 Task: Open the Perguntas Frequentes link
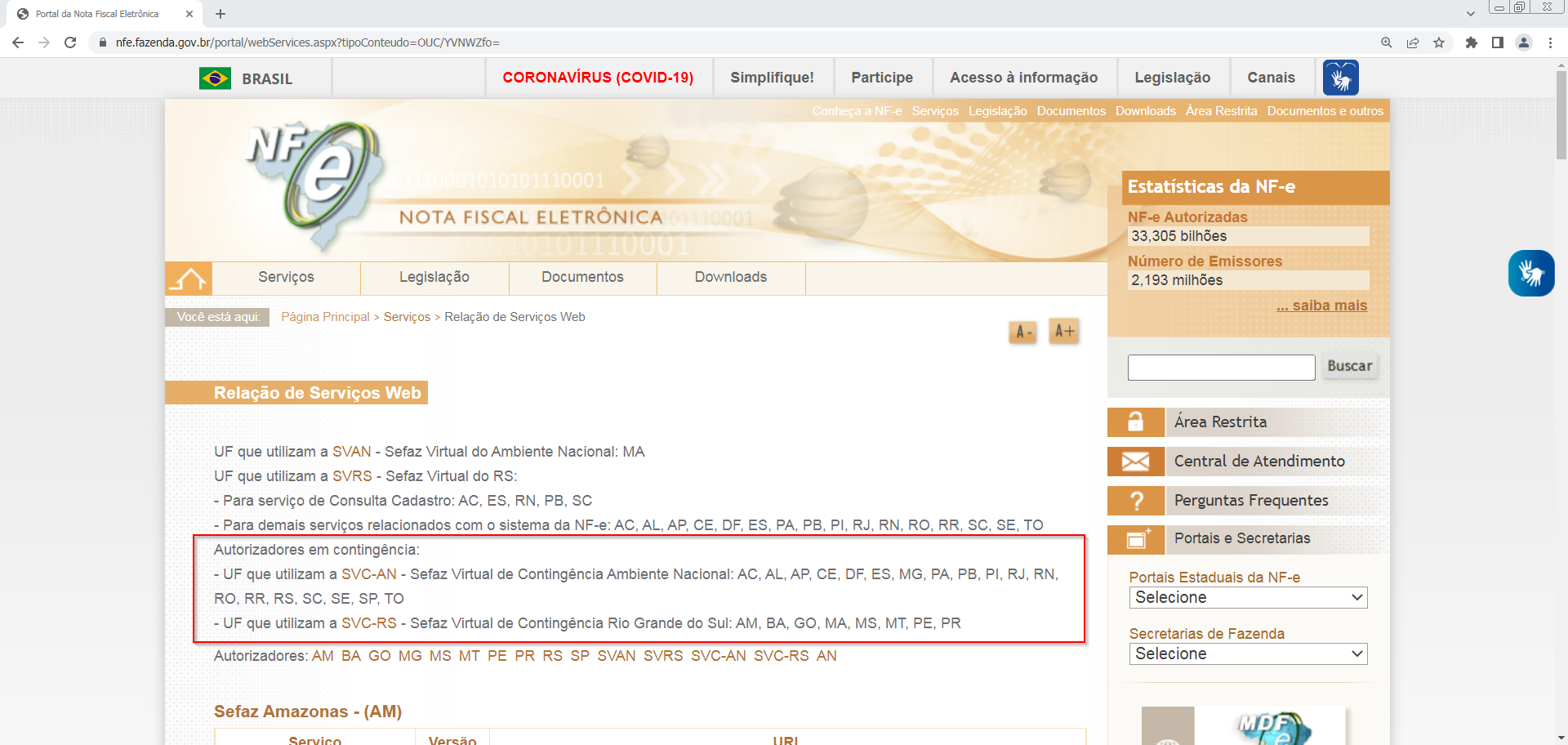(x=1251, y=501)
